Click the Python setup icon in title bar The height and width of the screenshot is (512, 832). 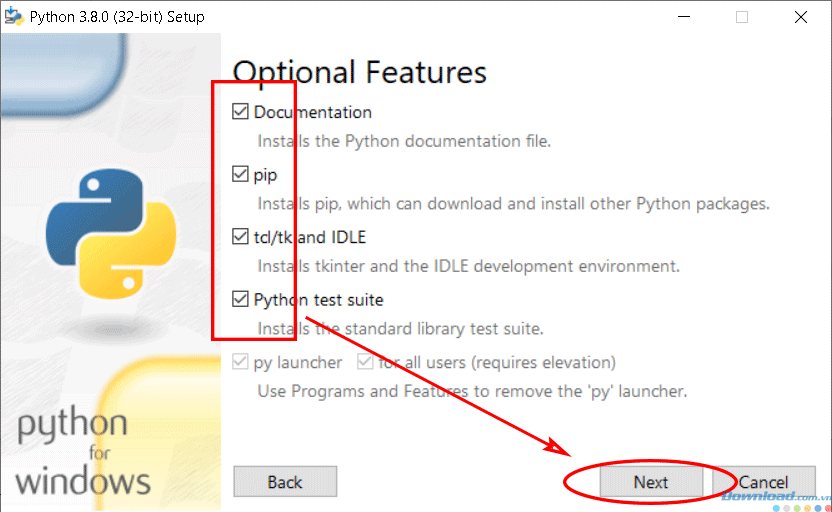point(15,17)
